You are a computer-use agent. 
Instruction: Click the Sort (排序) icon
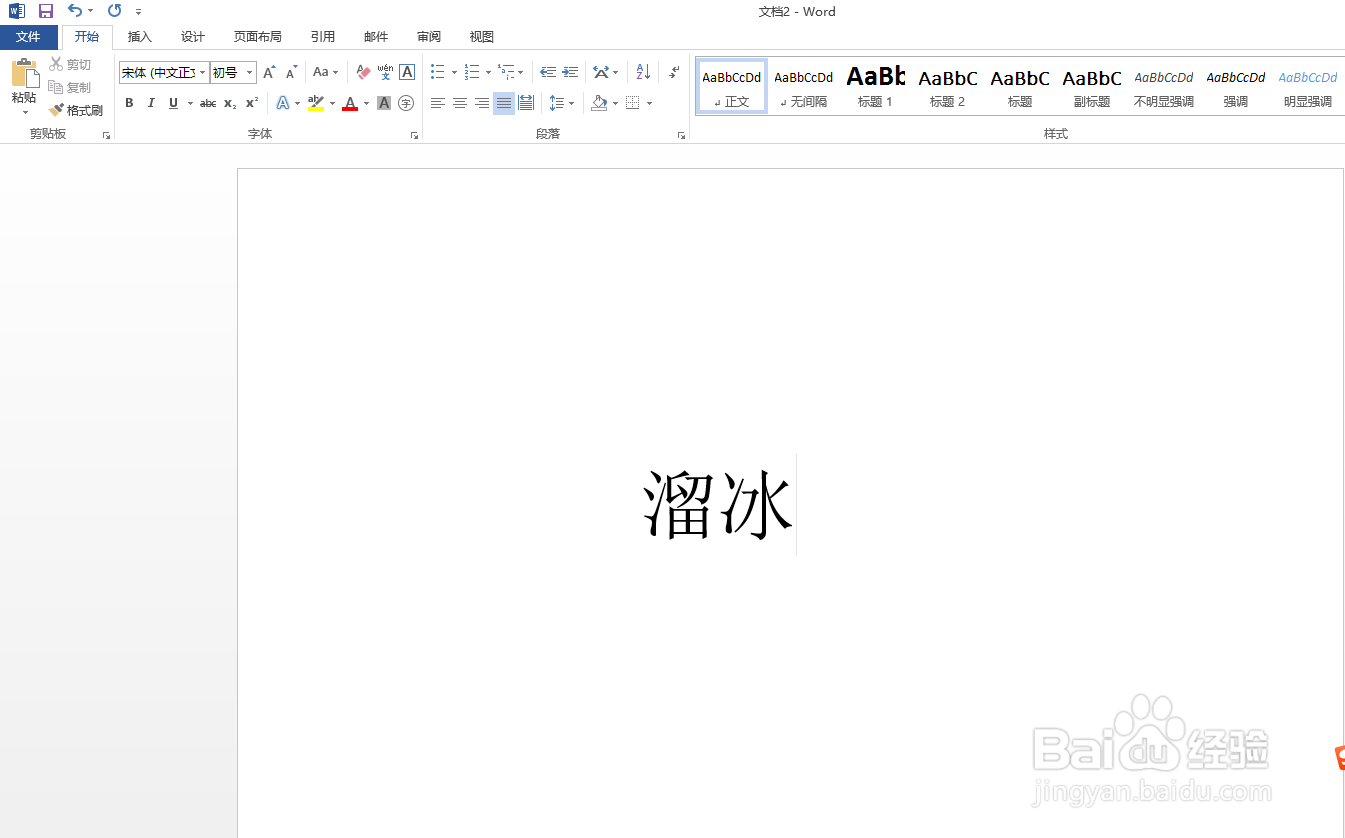pos(641,72)
